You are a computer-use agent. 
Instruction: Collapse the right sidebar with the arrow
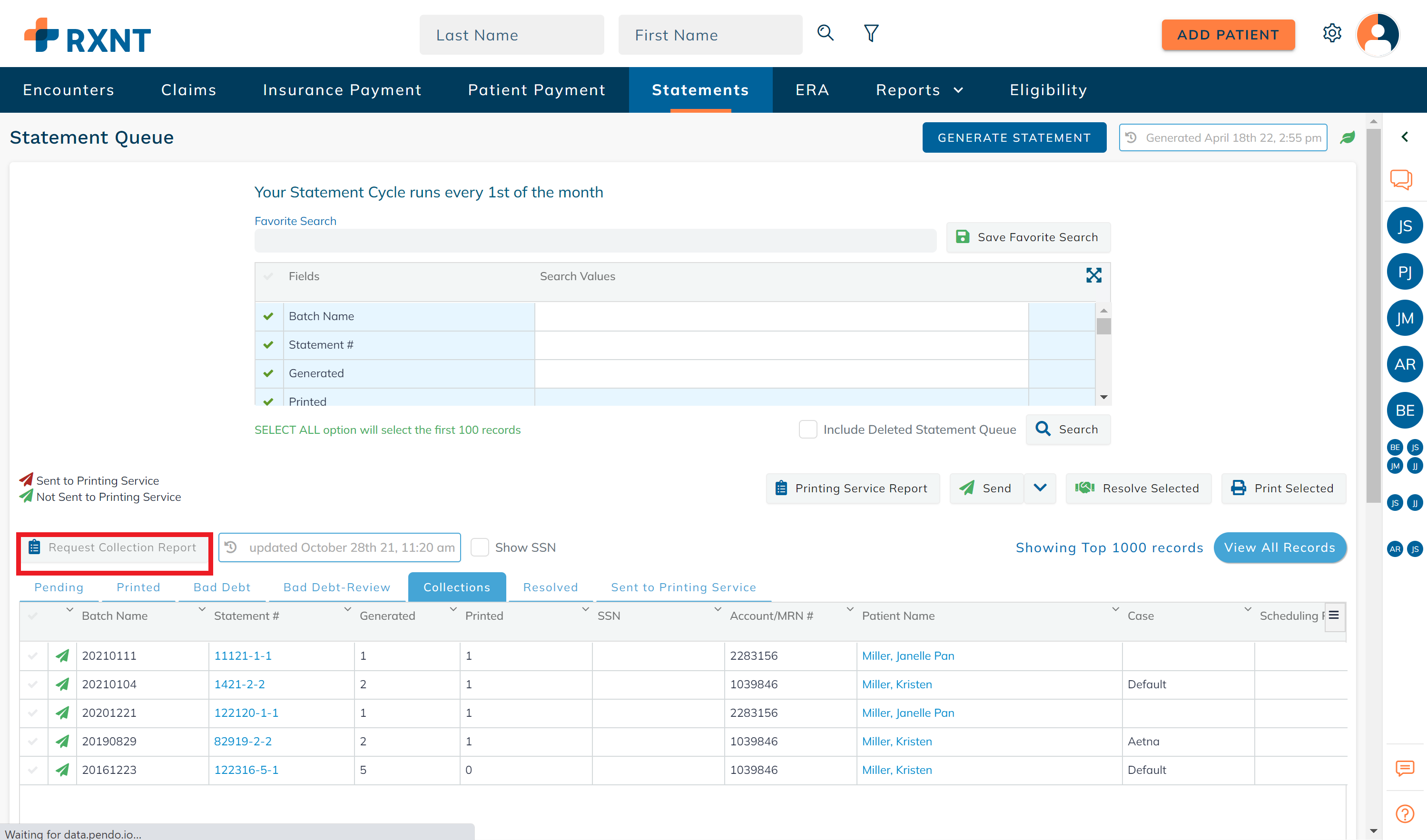pos(1405,137)
